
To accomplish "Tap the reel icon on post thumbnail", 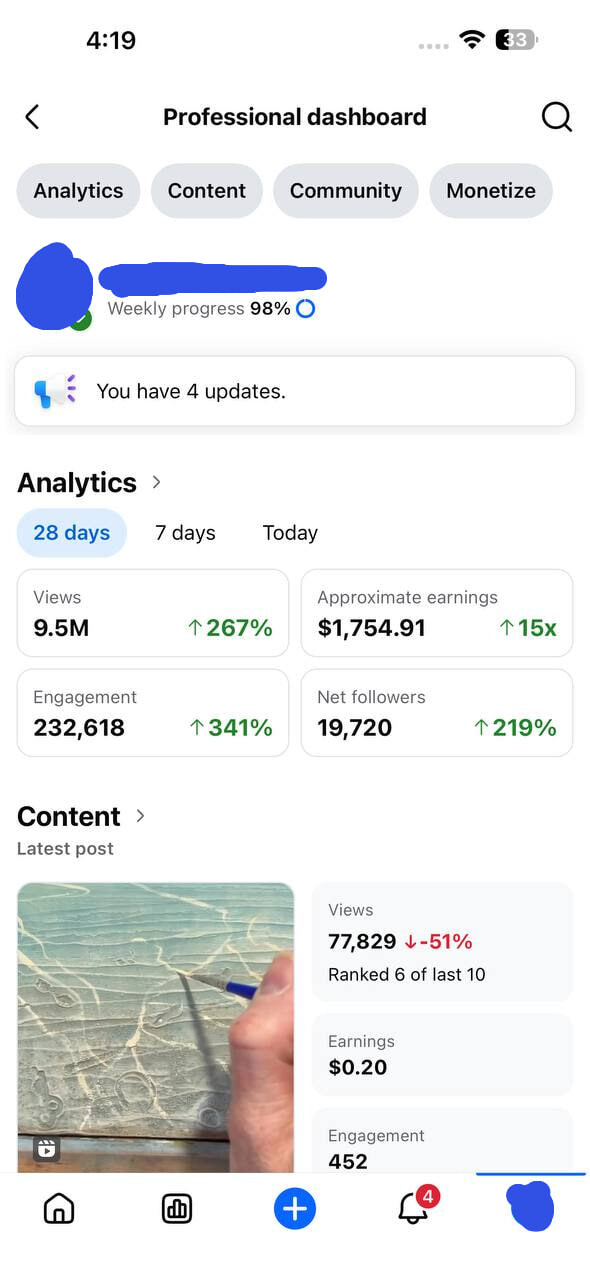I will 46,1149.
